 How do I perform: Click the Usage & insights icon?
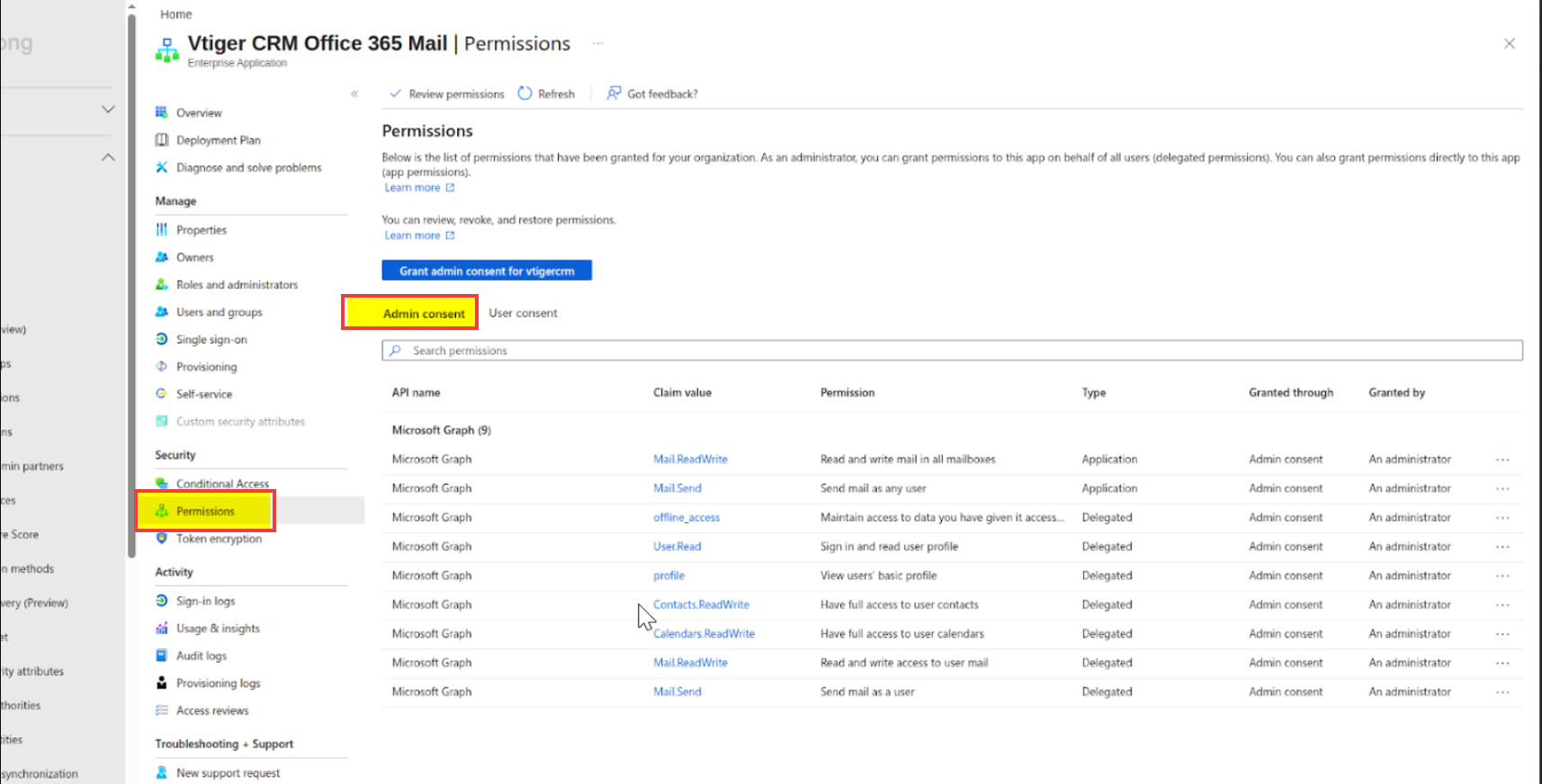tap(162, 628)
